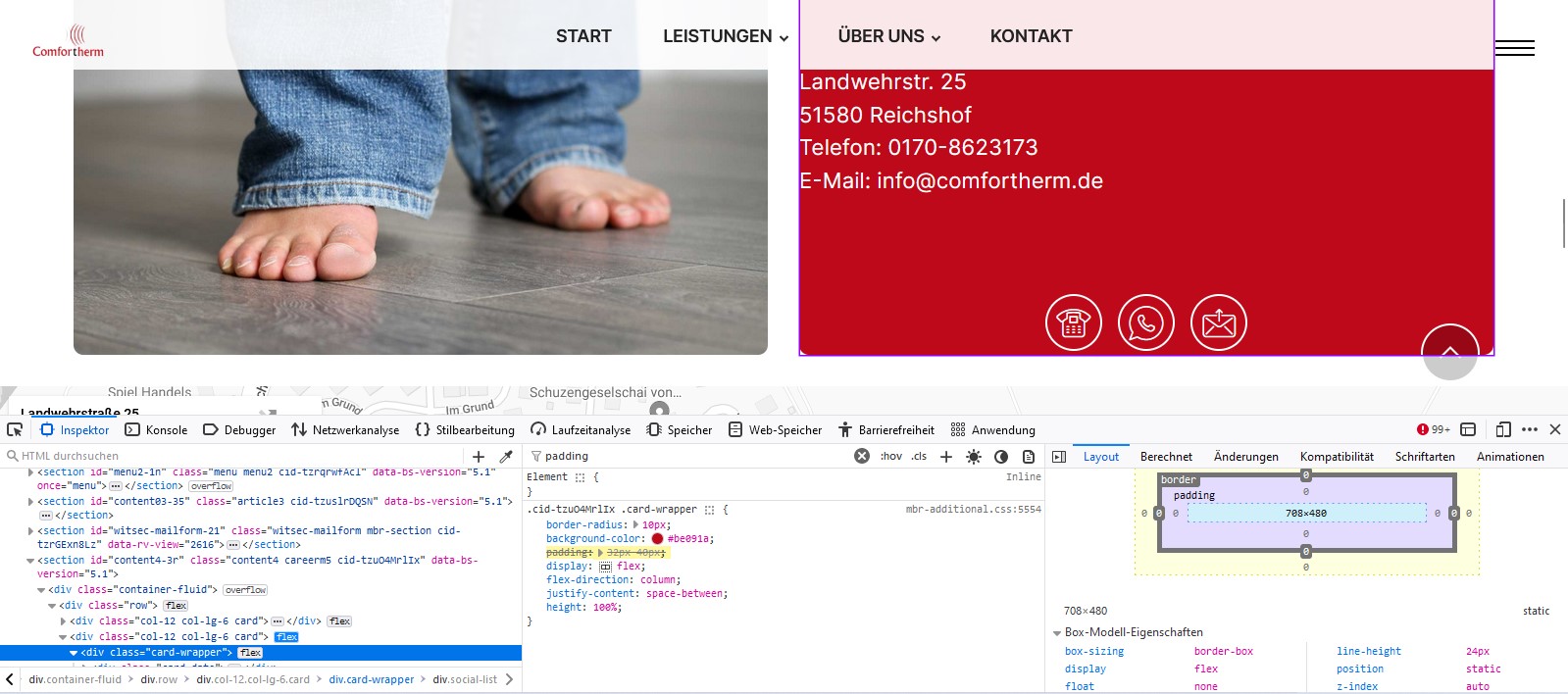Image resolution: width=1568 pixels, height=694 pixels.
Task: Click the eyedropper color picker icon
Action: (x=506, y=457)
